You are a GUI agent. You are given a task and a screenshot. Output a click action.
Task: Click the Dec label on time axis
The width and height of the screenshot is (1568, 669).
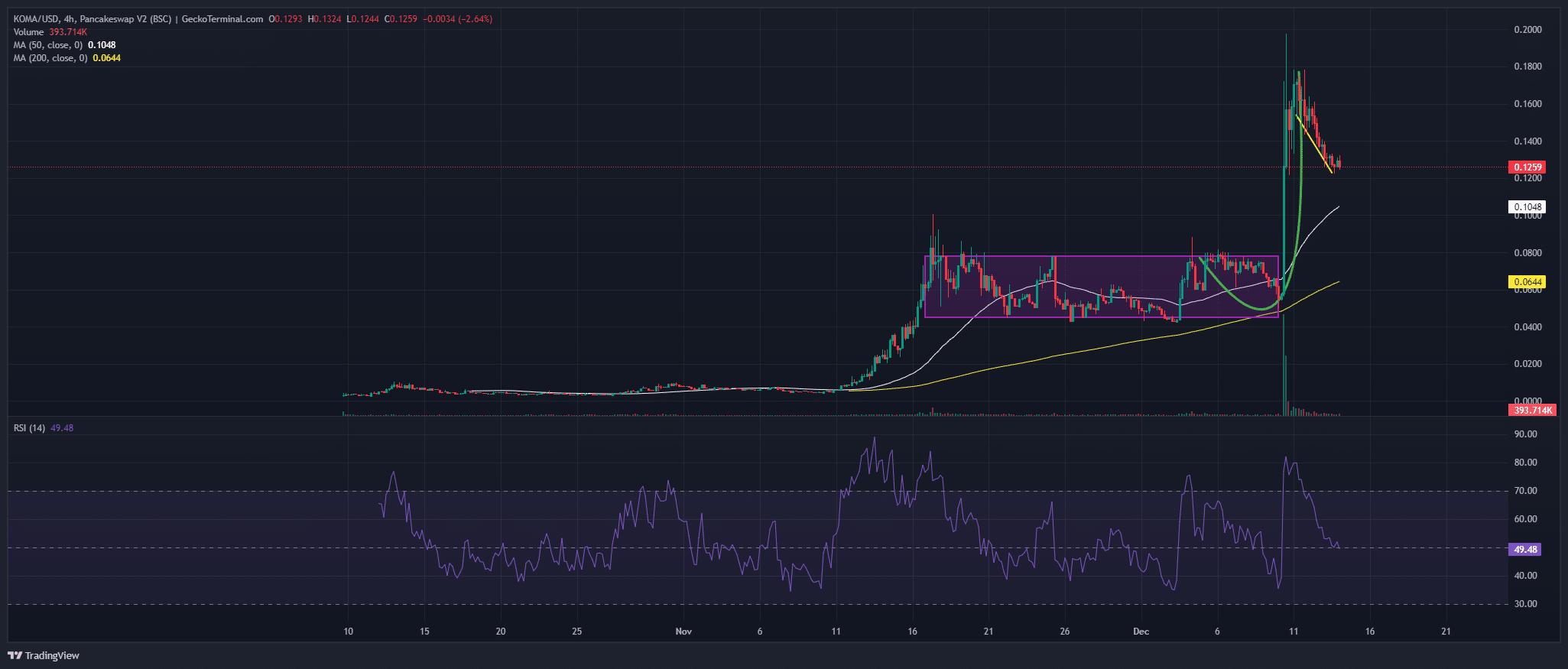(1141, 632)
